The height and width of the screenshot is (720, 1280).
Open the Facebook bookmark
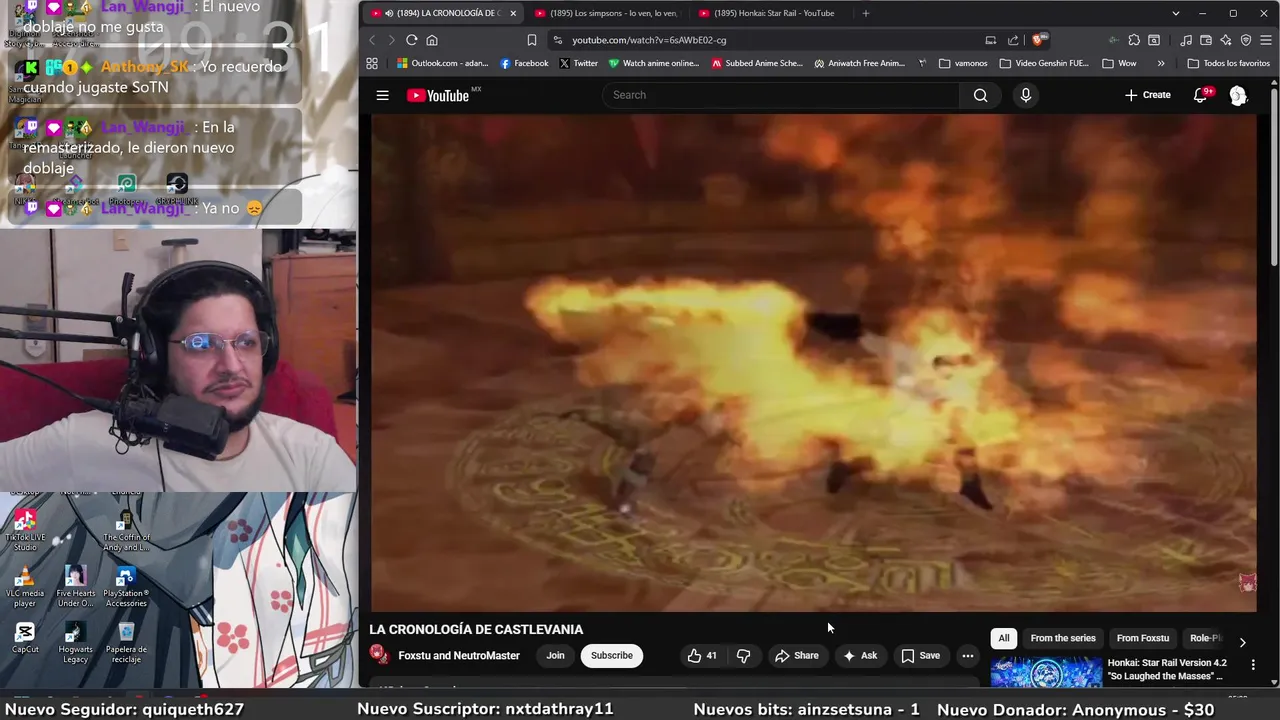pyautogui.click(x=524, y=63)
